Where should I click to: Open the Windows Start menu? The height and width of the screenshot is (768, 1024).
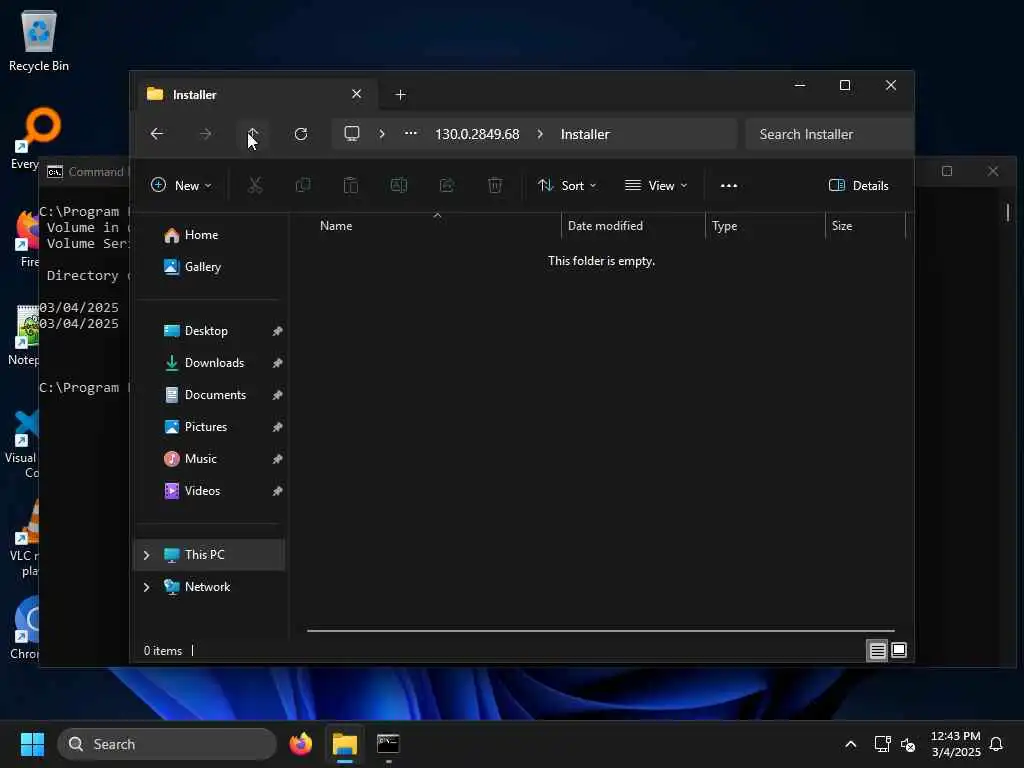32,744
